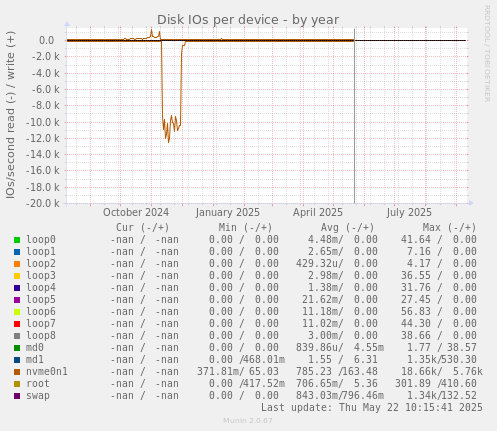Click the -20.0 k y-axis label
Image resolution: width=497 pixels, height=431 pixels.
coord(43,203)
